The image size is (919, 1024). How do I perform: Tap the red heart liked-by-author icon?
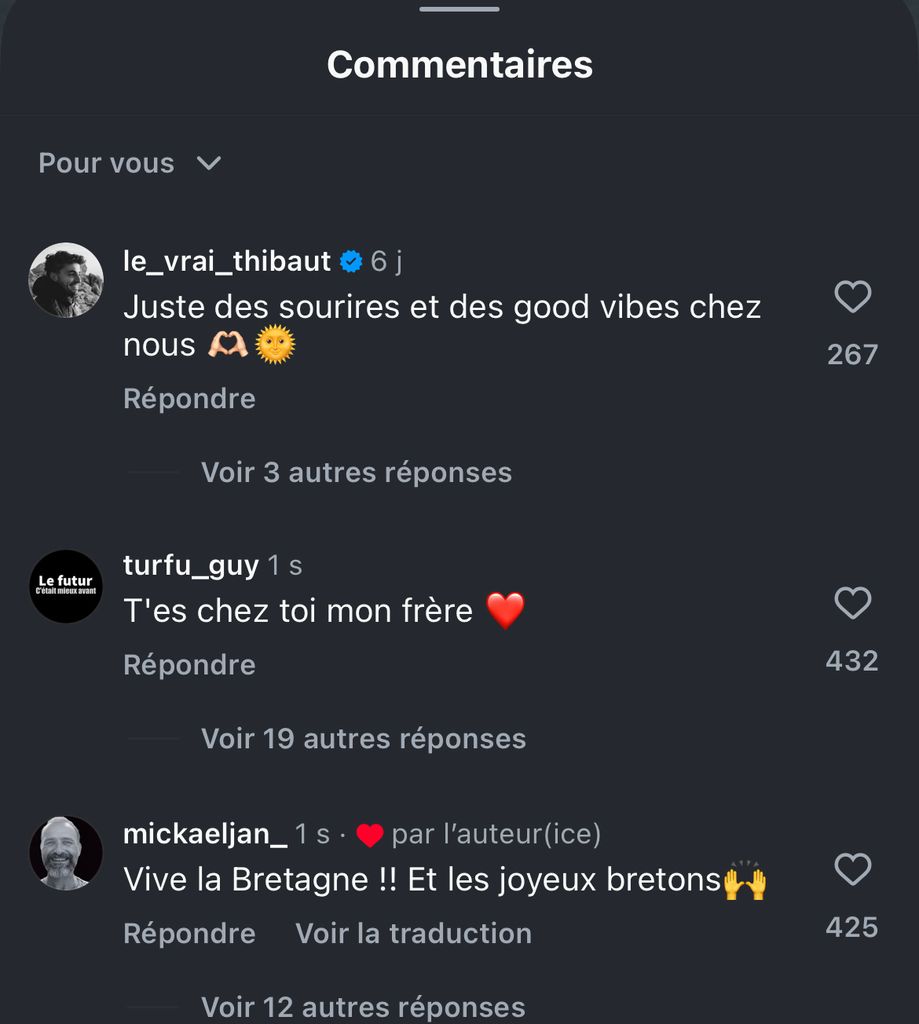point(370,835)
